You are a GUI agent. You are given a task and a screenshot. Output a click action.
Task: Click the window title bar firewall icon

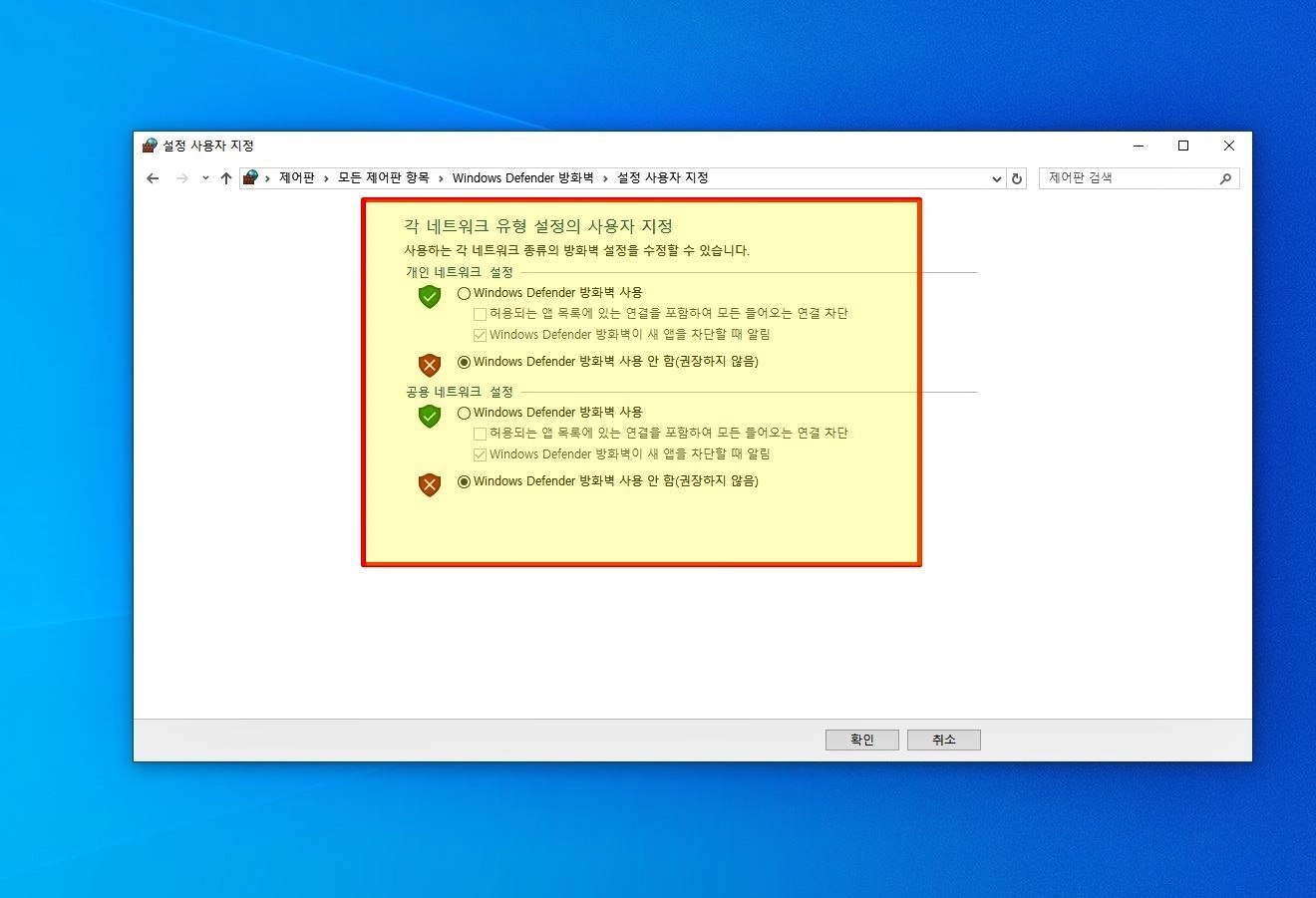(x=150, y=146)
